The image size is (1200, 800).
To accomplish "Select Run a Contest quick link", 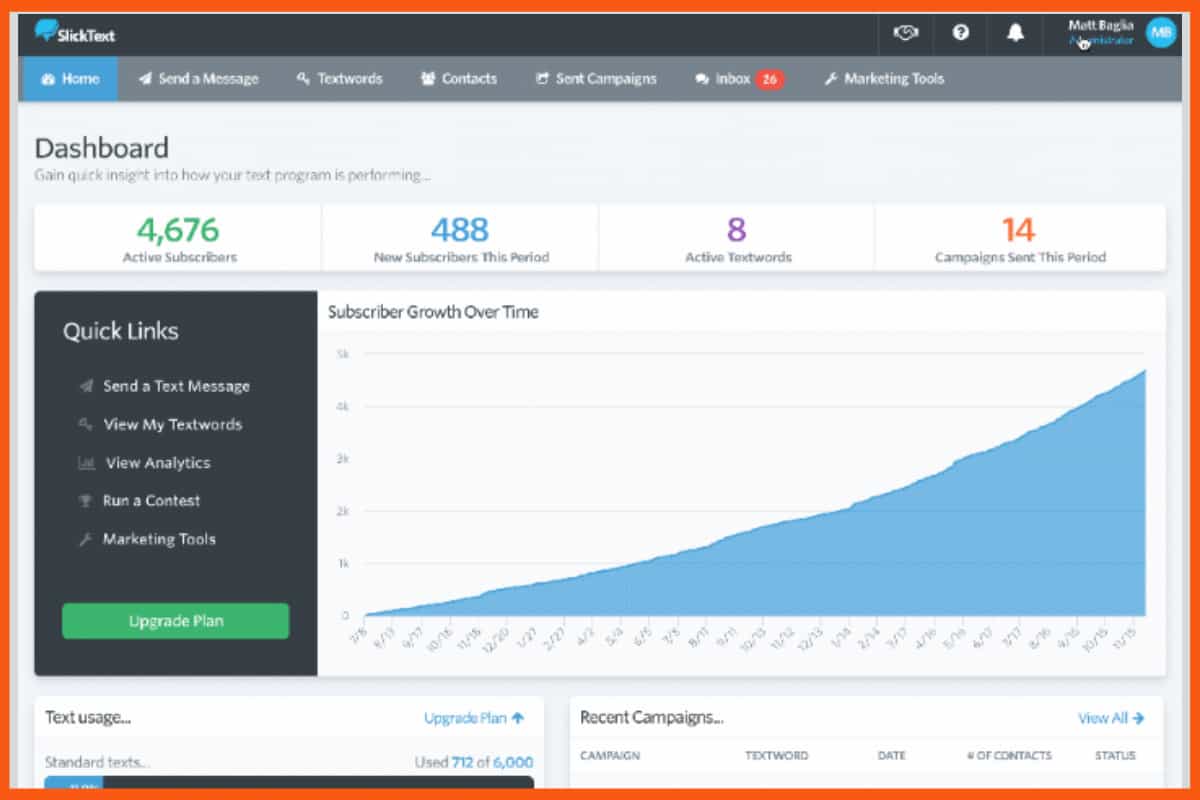I will [151, 500].
